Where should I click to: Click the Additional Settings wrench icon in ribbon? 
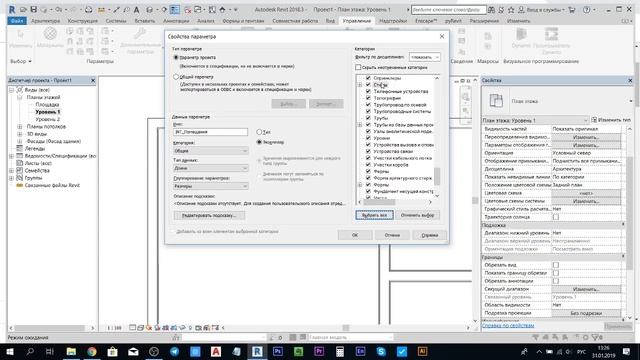[x=140, y=34]
